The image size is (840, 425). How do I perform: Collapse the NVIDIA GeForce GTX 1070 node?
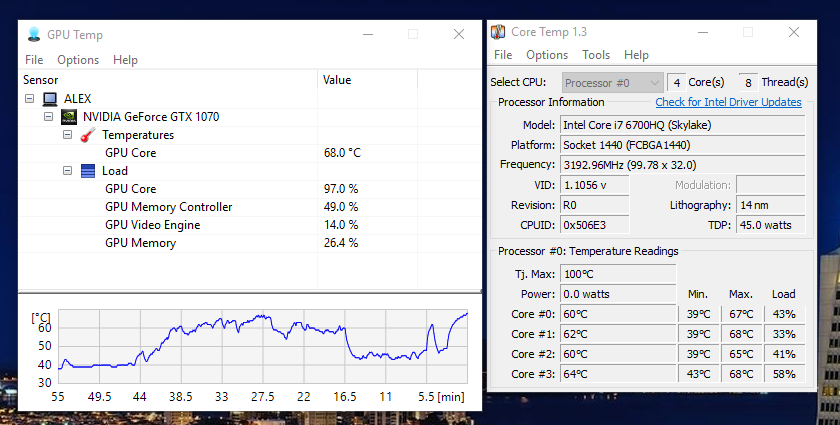tap(49, 117)
